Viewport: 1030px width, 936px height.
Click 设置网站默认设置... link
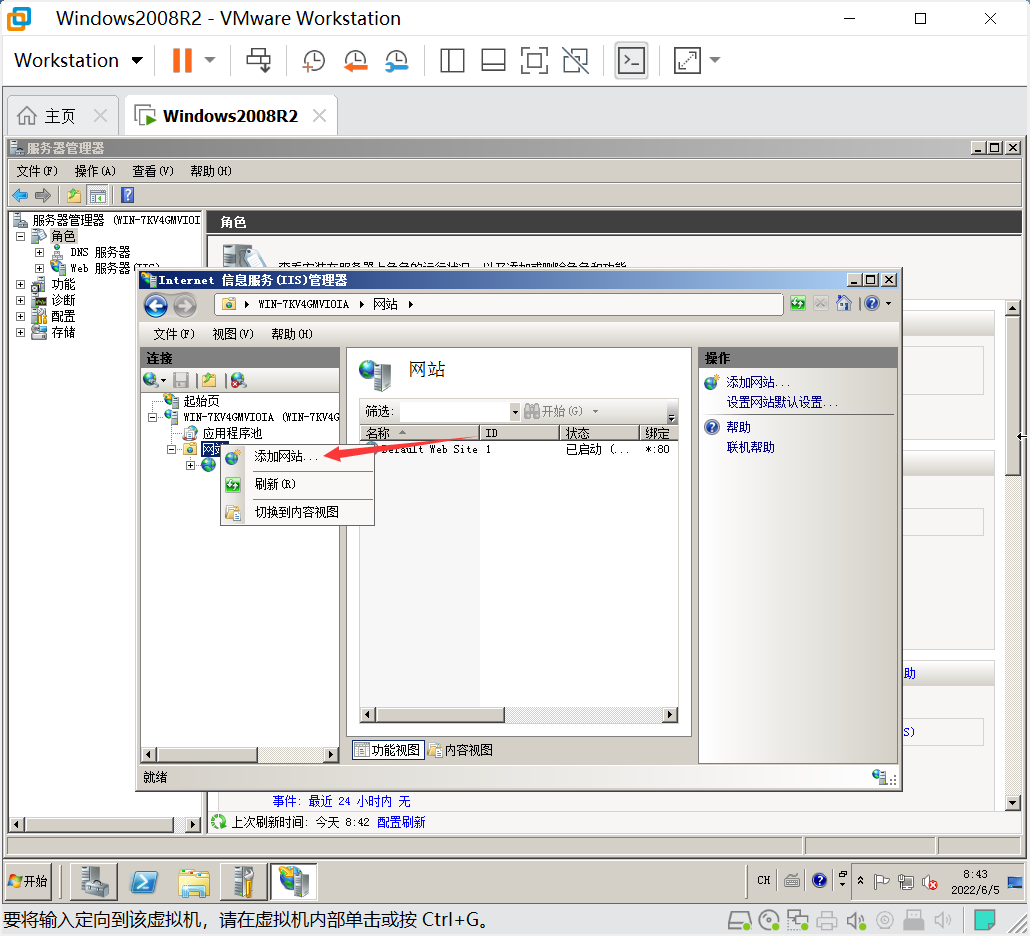pyautogui.click(x=782, y=403)
